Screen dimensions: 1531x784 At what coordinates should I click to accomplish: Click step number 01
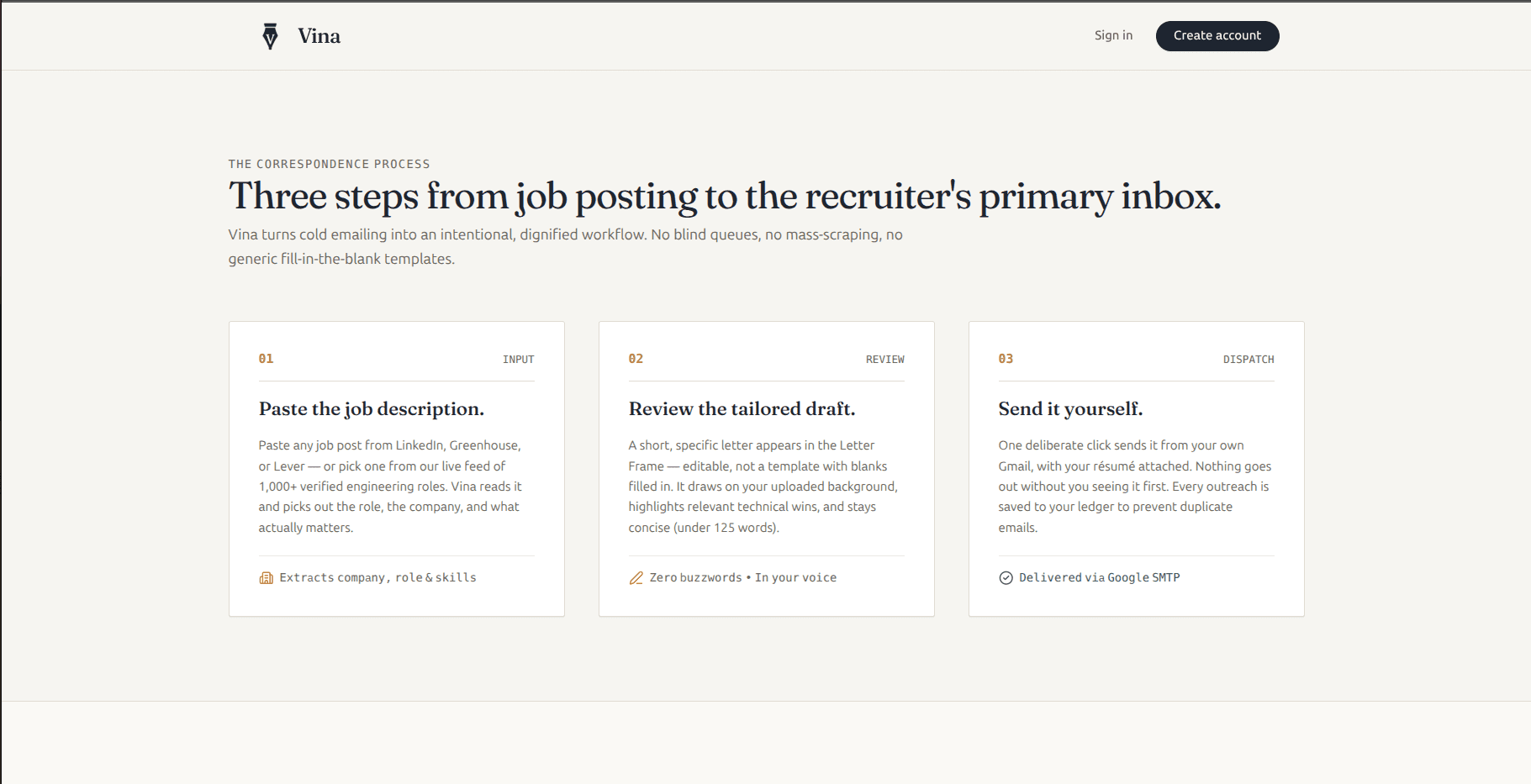click(266, 359)
